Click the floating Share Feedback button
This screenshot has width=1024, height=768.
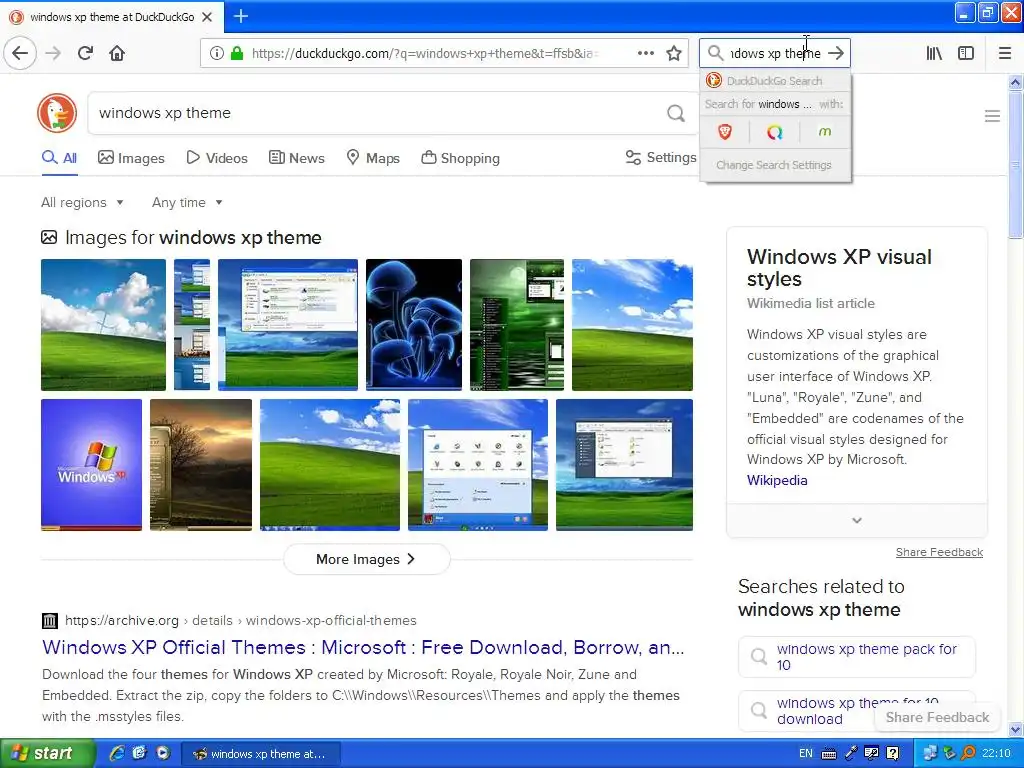point(937,718)
